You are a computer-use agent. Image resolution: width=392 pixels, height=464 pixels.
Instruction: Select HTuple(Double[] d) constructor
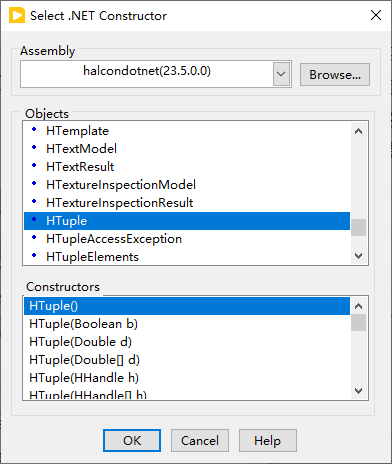(x=187, y=360)
